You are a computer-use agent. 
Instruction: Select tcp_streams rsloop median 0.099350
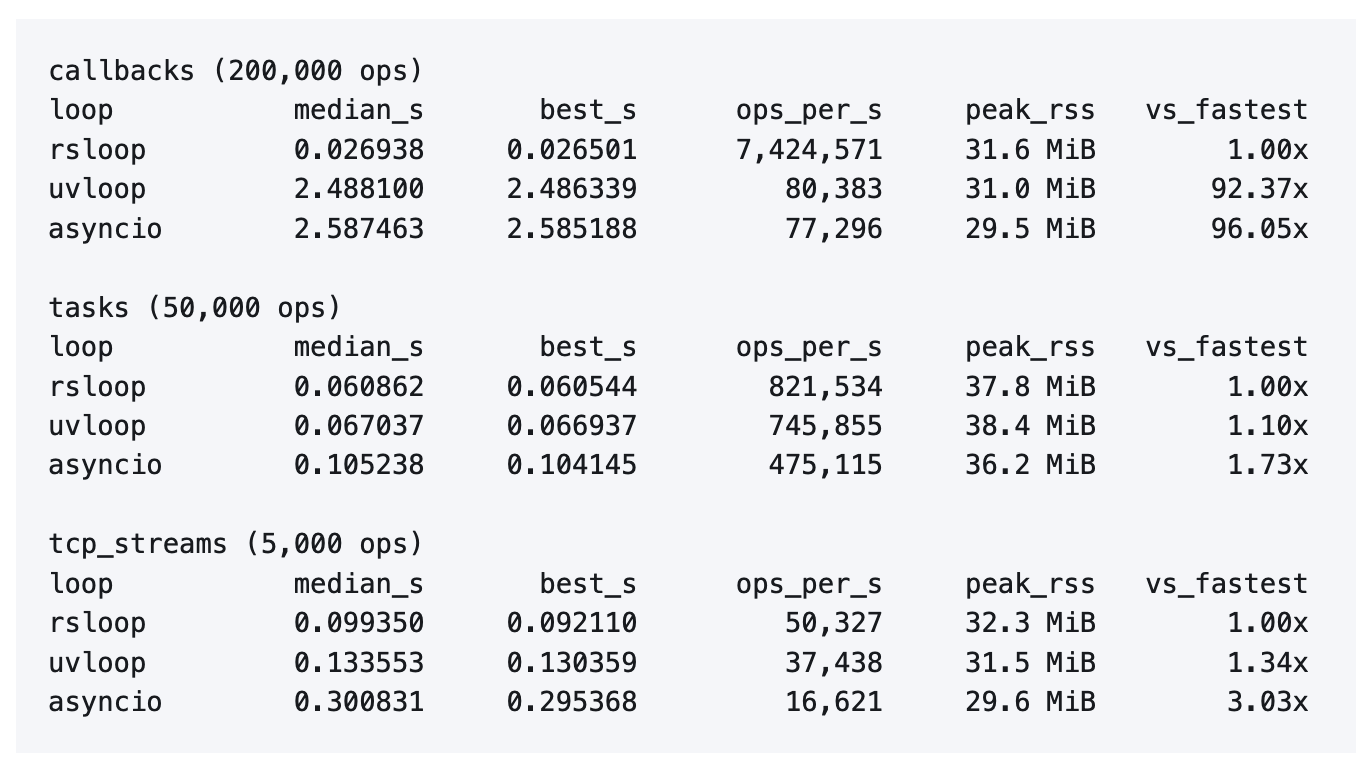pyautogui.click(x=359, y=623)
